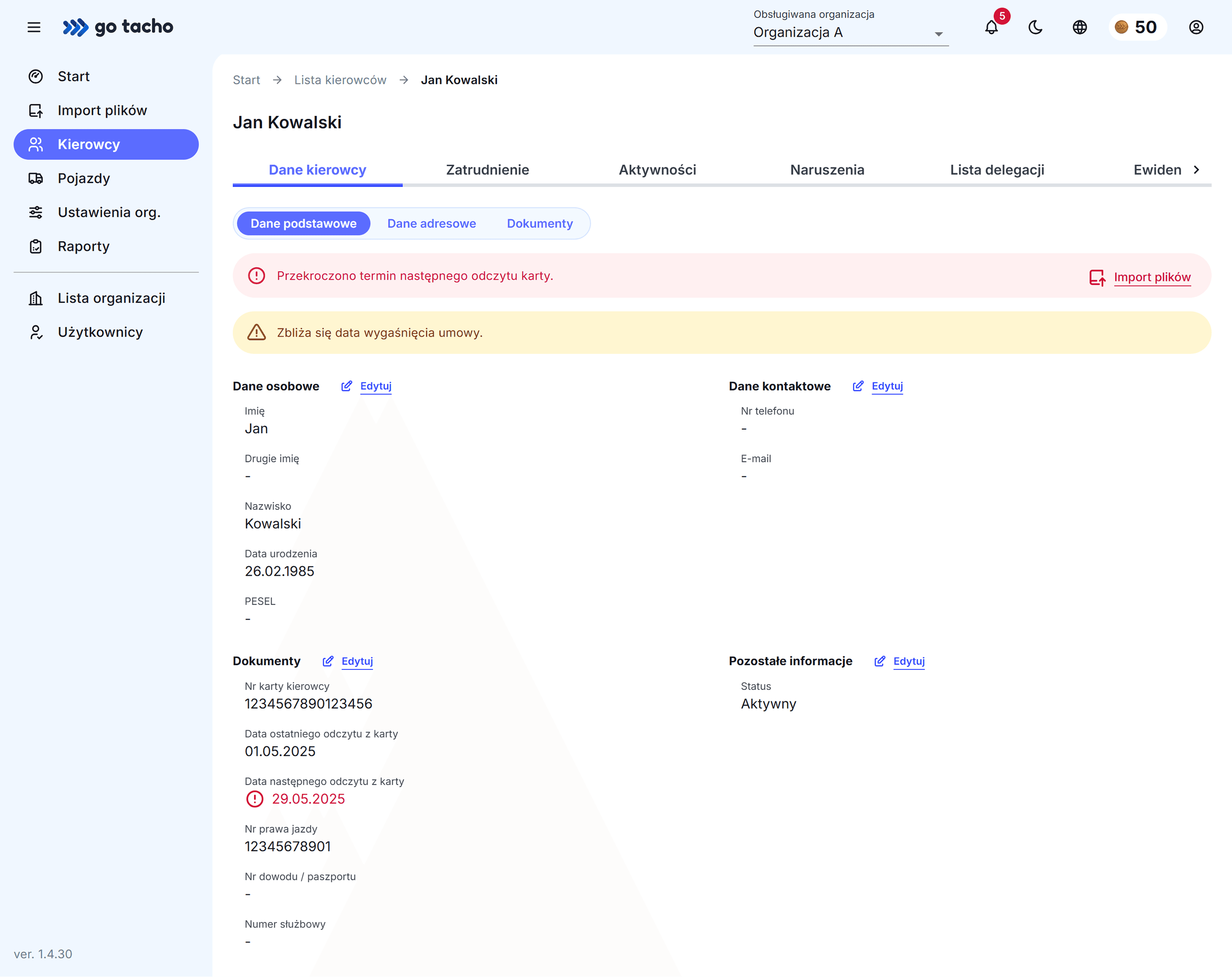This screenshot has height=977, width=1232.
Task: Click the Użytkownicy person icon
Action: click(x=35, y=332)
